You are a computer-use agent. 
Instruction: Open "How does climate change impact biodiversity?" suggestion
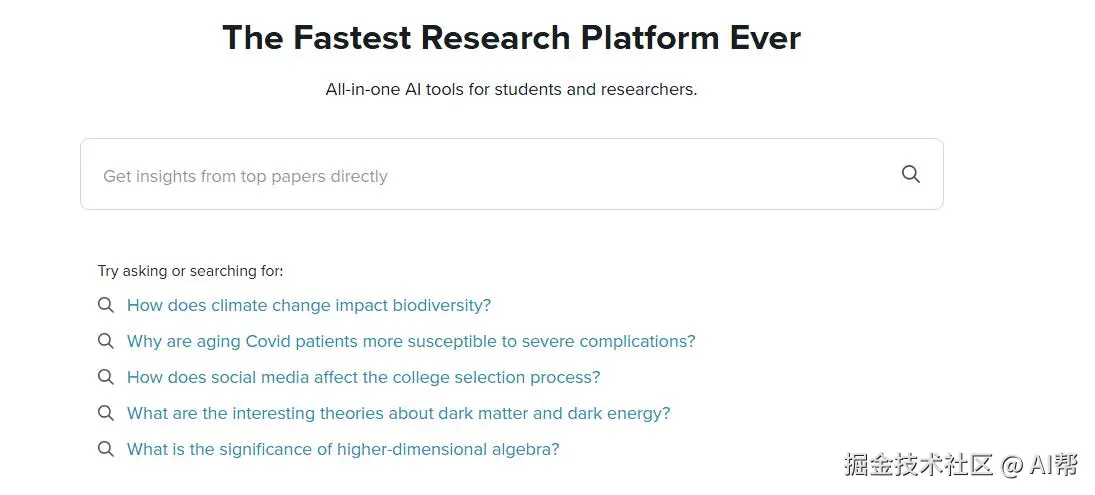tap(309, 305)
